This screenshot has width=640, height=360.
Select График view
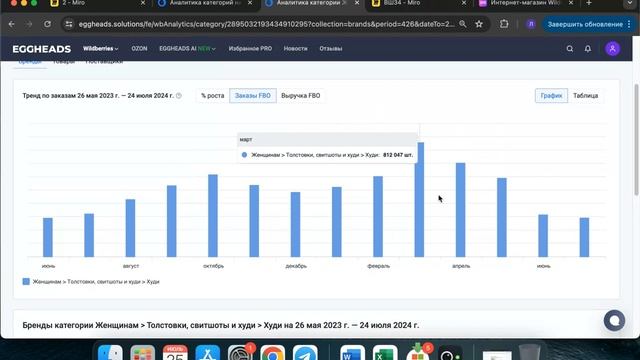point(551,96)
